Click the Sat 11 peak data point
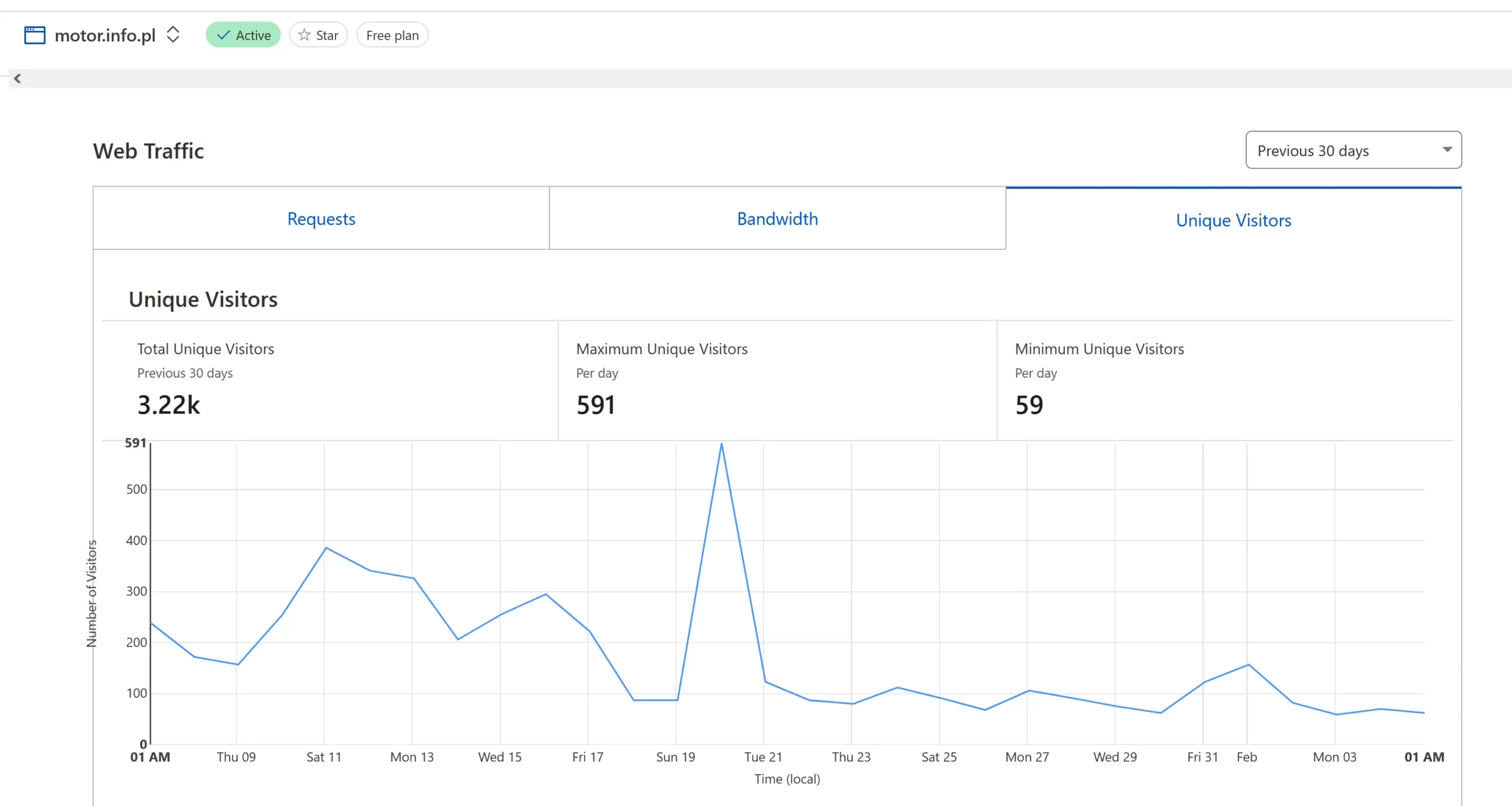The image size is (1512, 806). (x=325, y=548)
